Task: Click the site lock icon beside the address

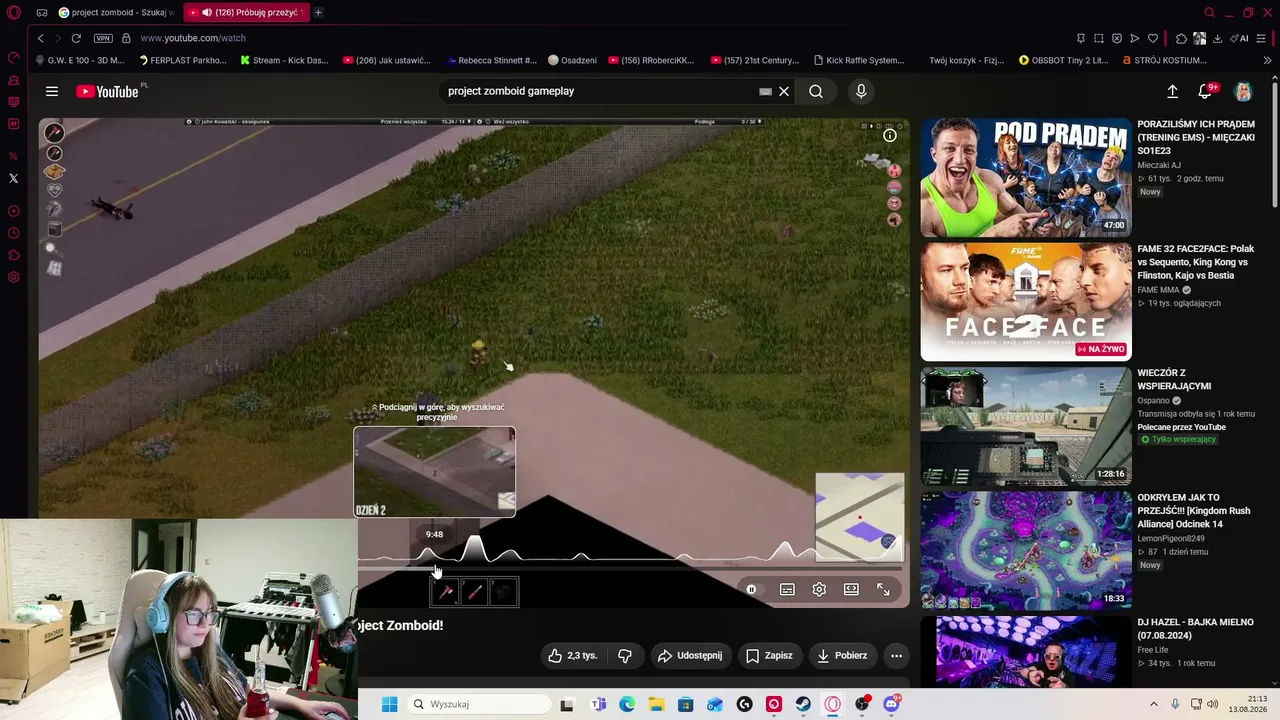Action: (126, 38)
